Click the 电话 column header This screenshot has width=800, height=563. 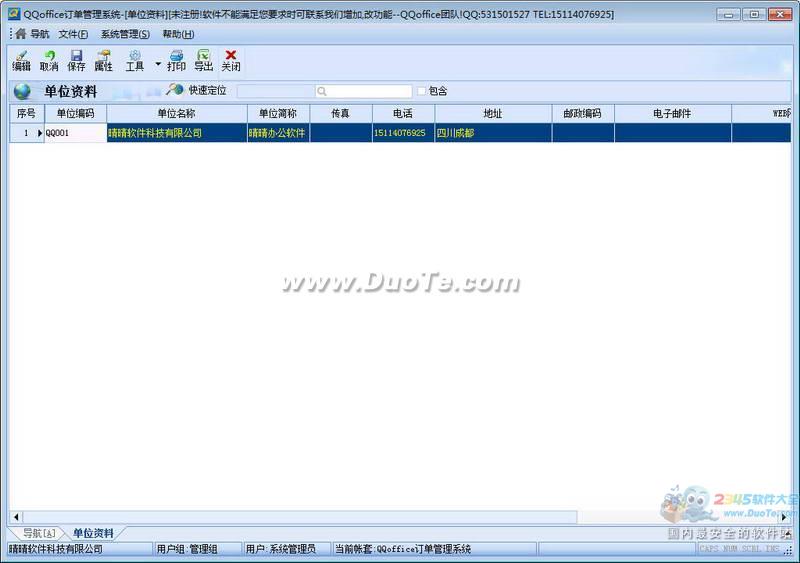[403, 113]
